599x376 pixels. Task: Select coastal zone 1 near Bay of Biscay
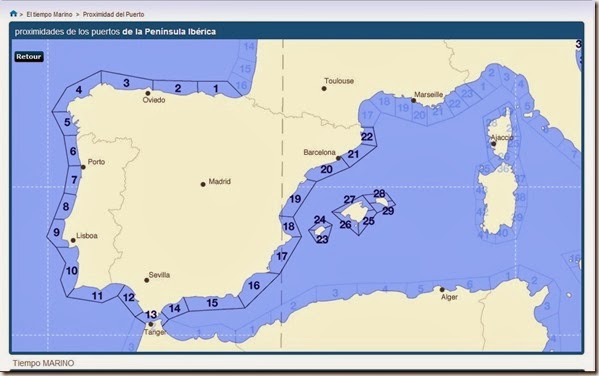(x=216, y=89)
